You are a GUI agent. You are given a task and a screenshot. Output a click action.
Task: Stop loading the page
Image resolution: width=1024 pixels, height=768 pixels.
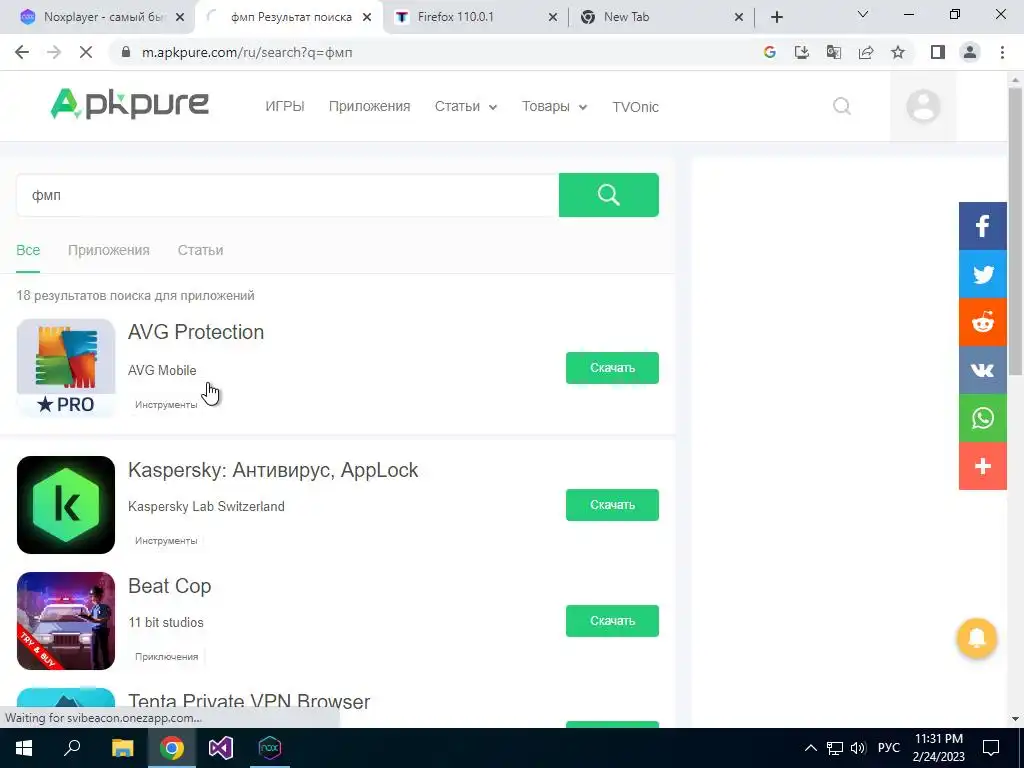[x=86, y=52]
